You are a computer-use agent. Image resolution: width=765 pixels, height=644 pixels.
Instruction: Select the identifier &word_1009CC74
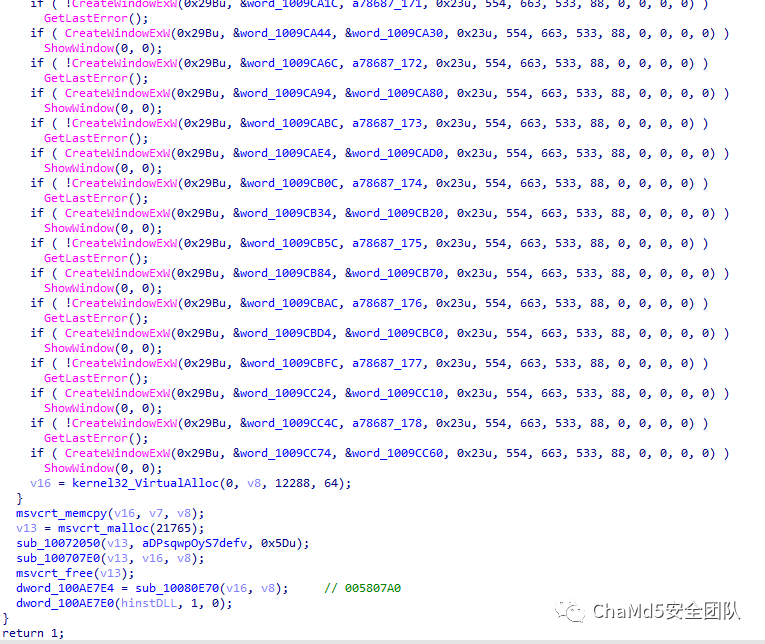click(x=282, y=453)
